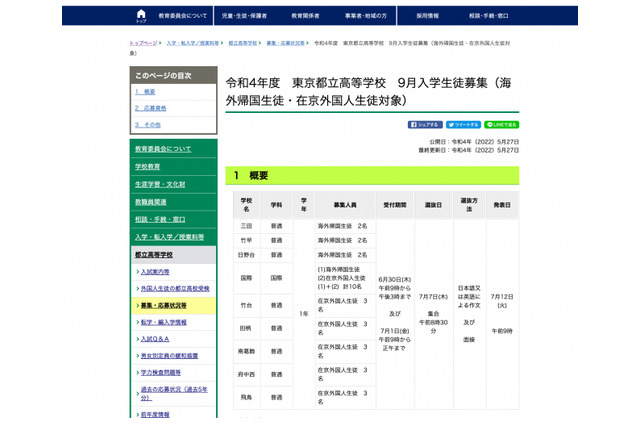
Task: Jump to section 3 その他 in contents
Action: [x=148, y=125]
